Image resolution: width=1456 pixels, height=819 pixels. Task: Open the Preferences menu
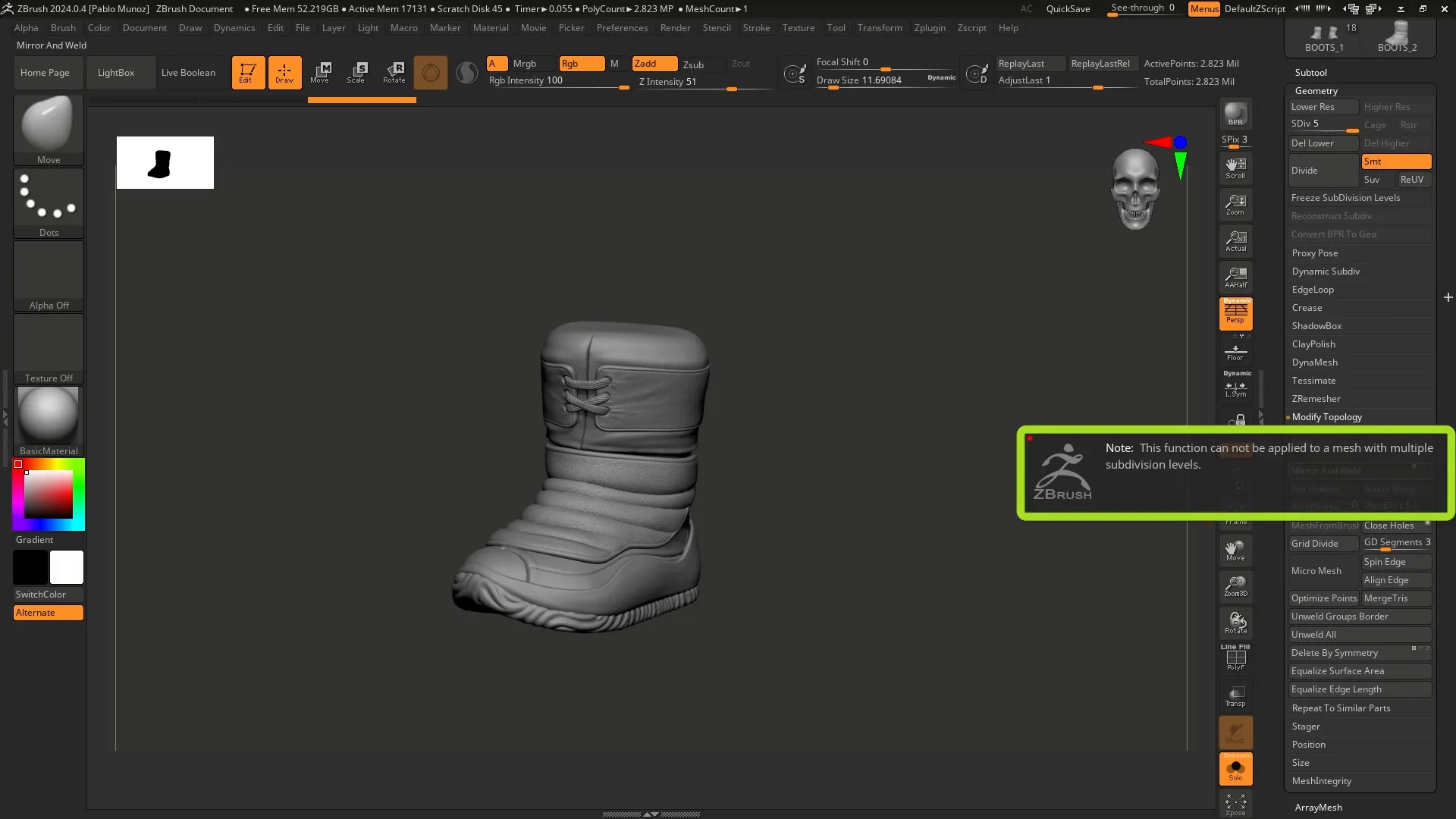tap(622, 28)
